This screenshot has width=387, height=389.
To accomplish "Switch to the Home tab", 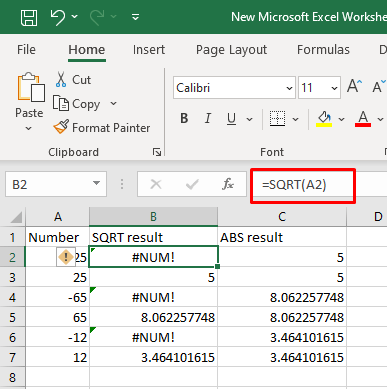I will (x=87, y=50).
